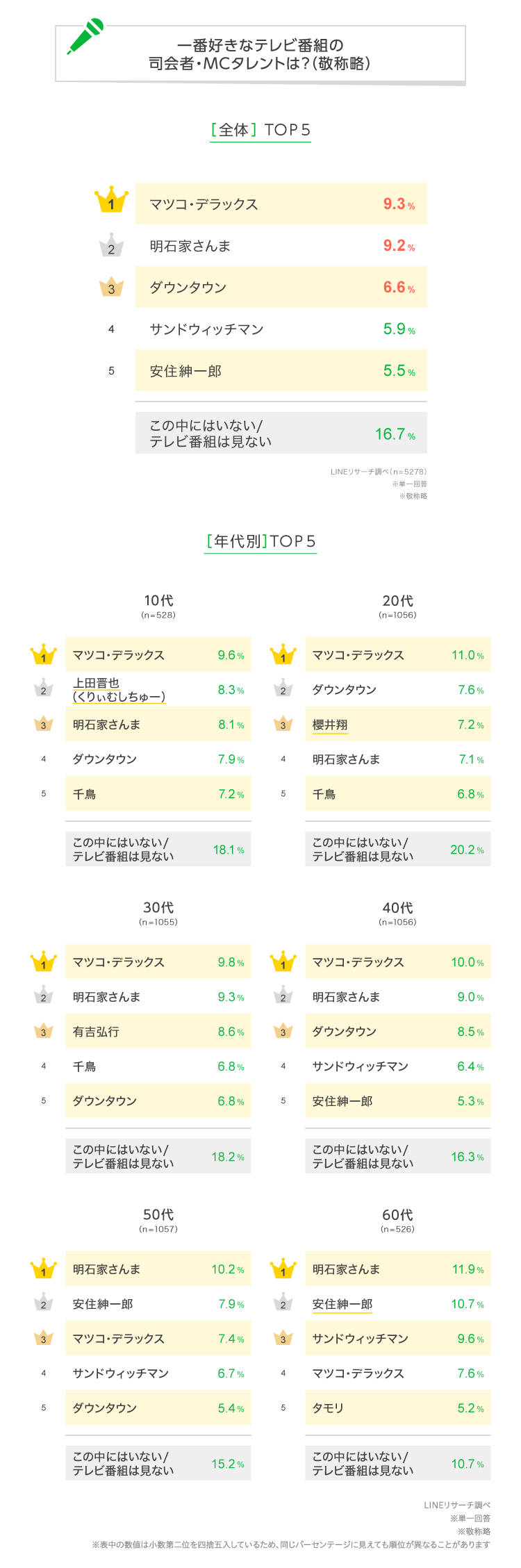This screenshot has height=1568, width=521.
Task: Click the bronze crown beside overall ダウンタウン 6.6%
Action: tap(111, 287)
